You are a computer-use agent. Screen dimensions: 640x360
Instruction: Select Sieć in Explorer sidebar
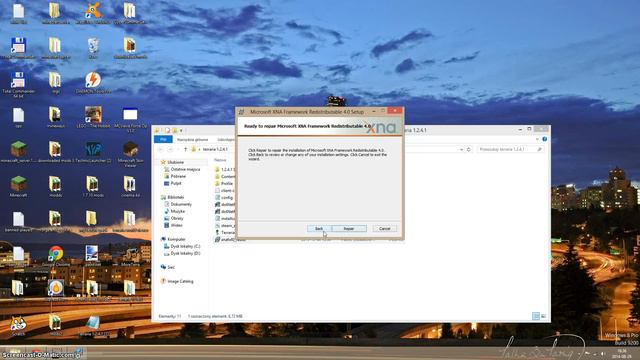171,267
